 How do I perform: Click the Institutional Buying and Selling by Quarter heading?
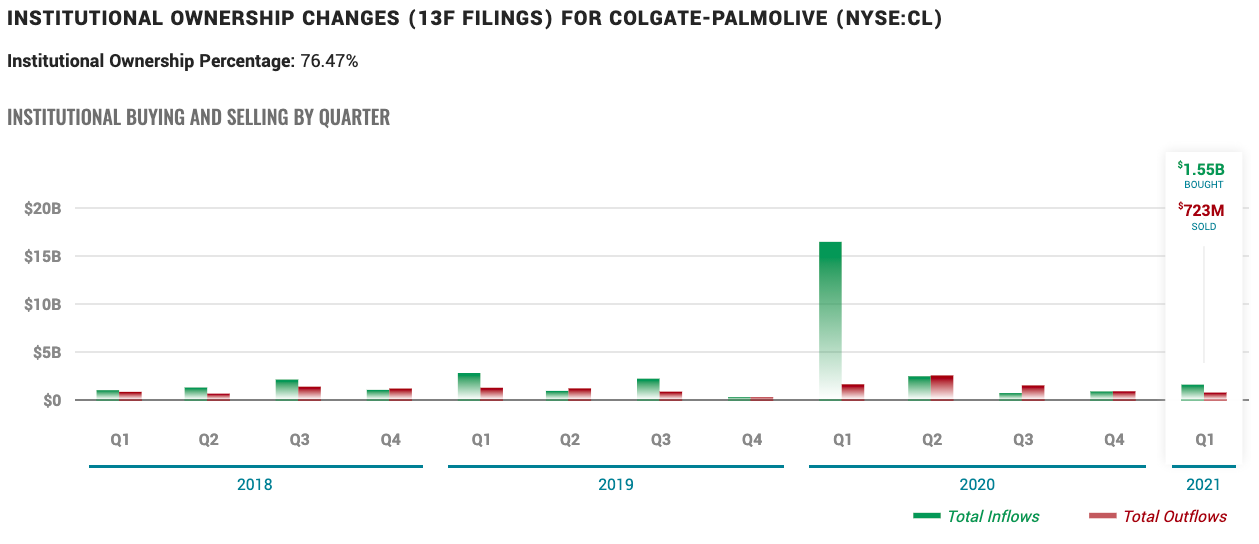[198, 117]
